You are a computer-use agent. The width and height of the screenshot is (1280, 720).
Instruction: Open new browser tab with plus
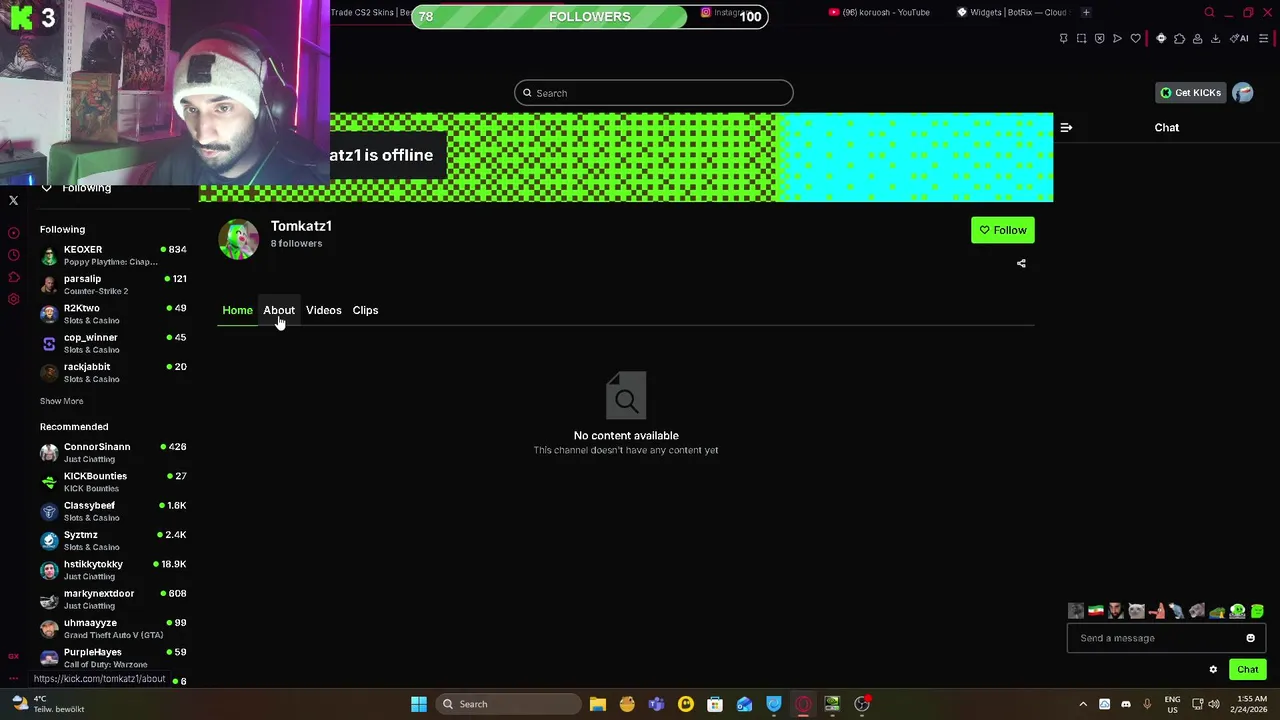(1086, 12)
